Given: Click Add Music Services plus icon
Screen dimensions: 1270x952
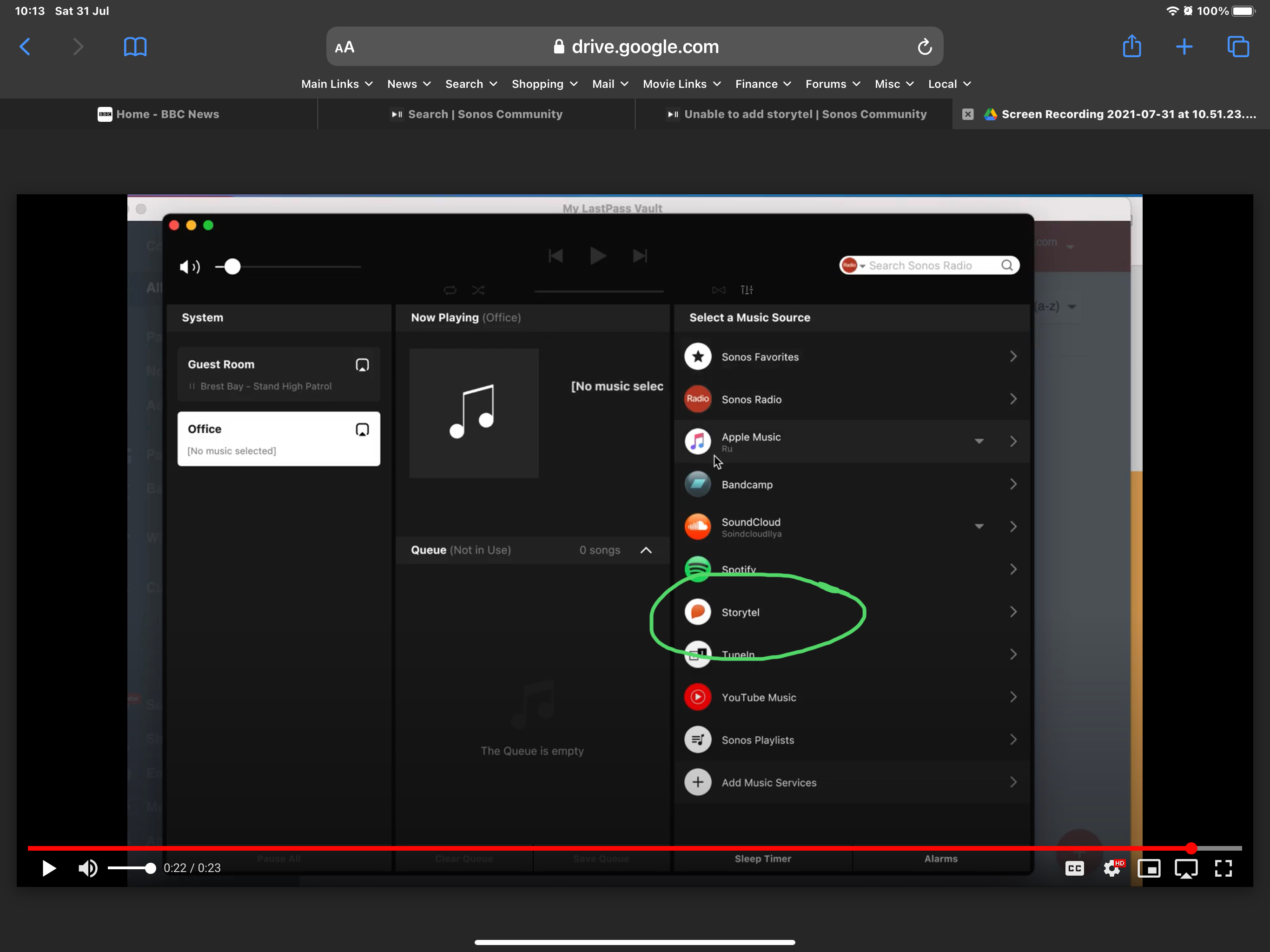Looking at the screenshot, I should [x=698, y=782].
